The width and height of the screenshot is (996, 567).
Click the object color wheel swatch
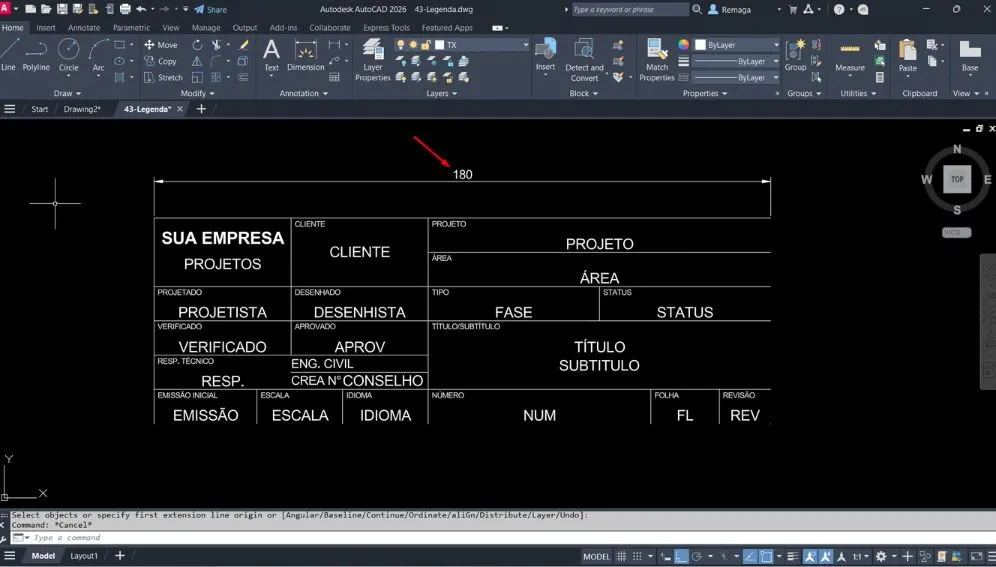click(683, 45)
